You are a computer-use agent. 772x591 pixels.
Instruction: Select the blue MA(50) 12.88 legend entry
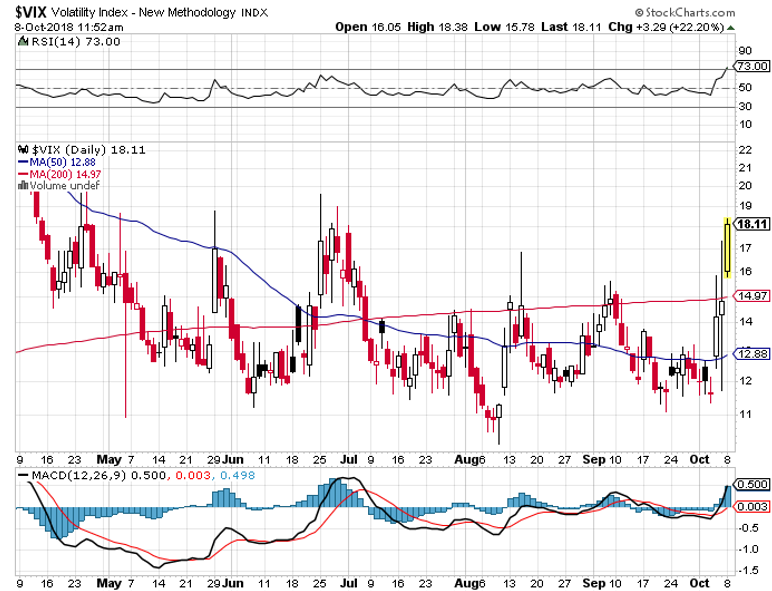[54, 161]
